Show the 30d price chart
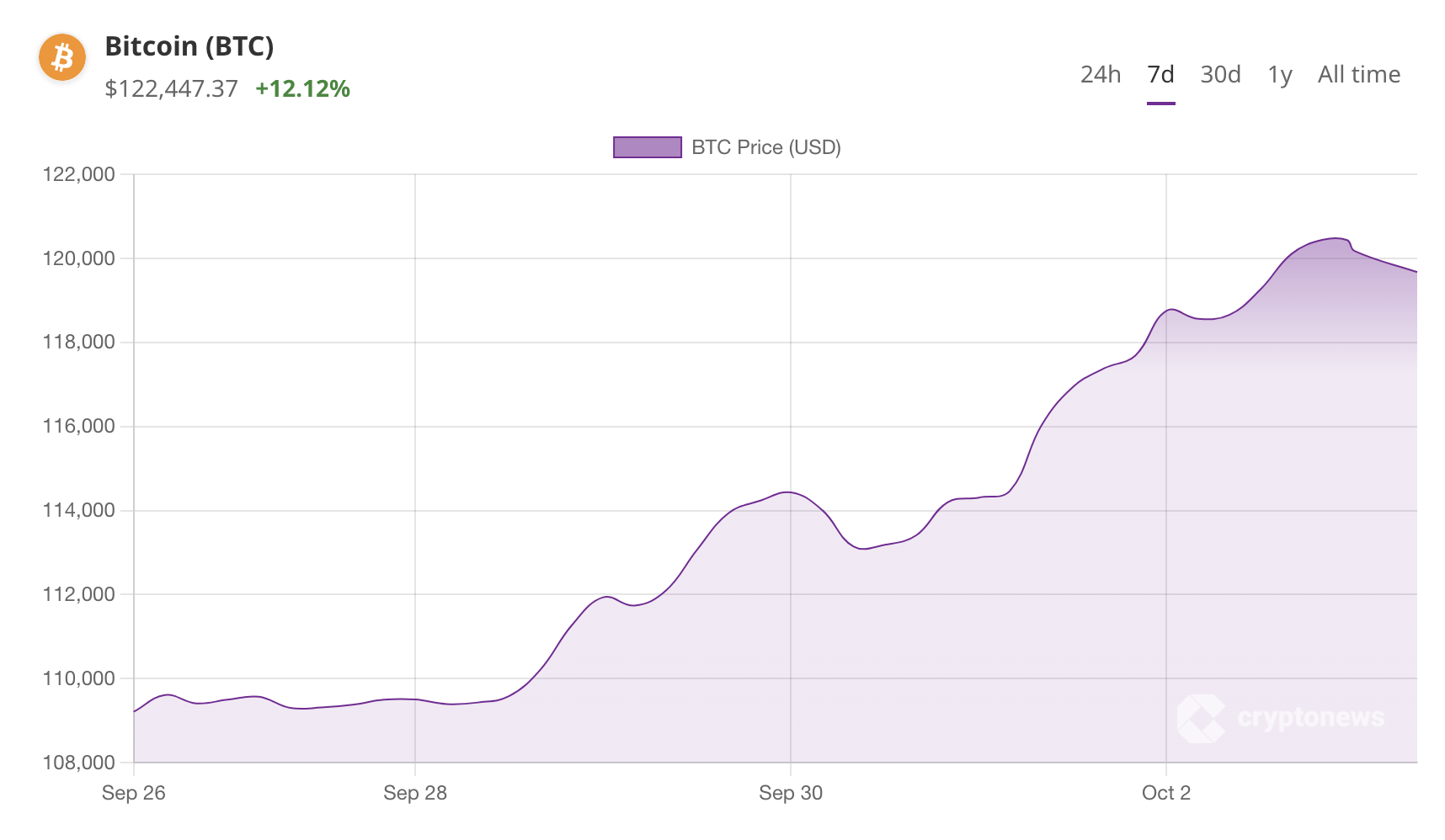The height and width of the screenshot is (840, 1445). 1220,75
